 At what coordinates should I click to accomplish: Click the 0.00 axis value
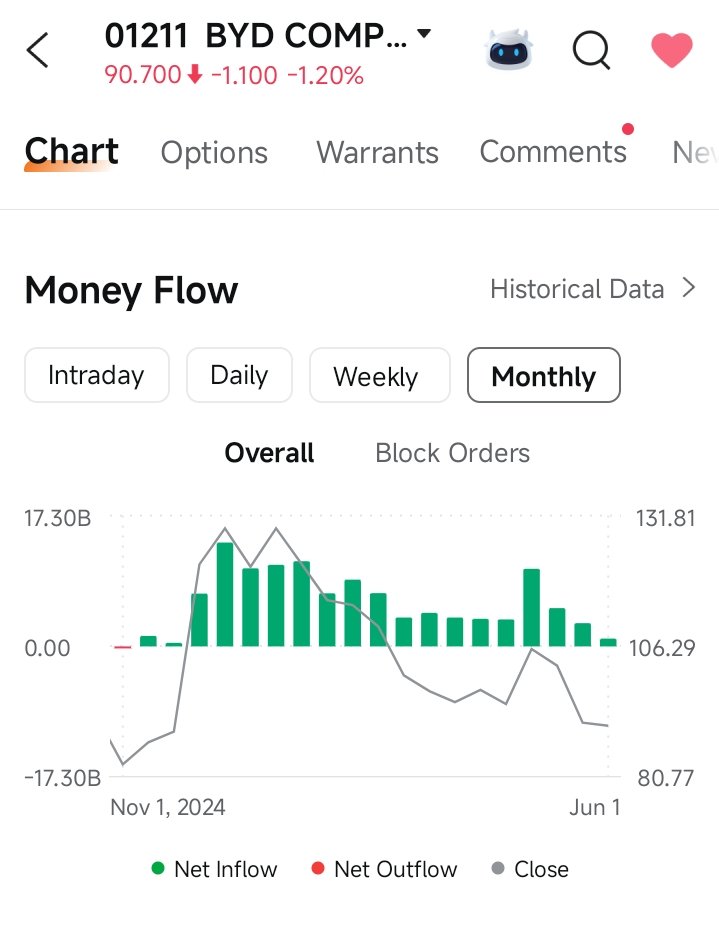click(47, 648)
